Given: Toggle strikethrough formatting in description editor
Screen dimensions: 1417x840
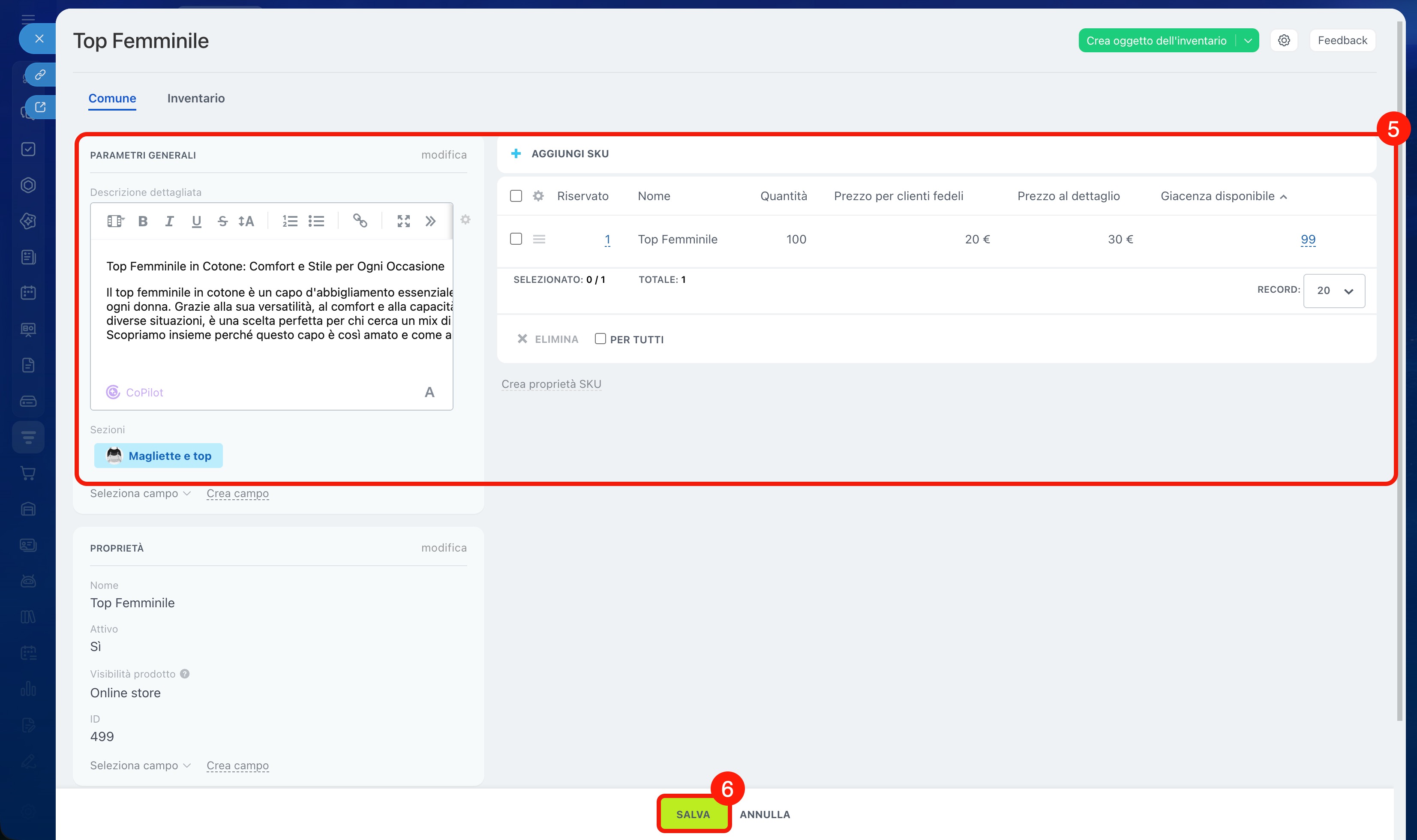Looking at the screenshot, I should [x=222, y=221].
